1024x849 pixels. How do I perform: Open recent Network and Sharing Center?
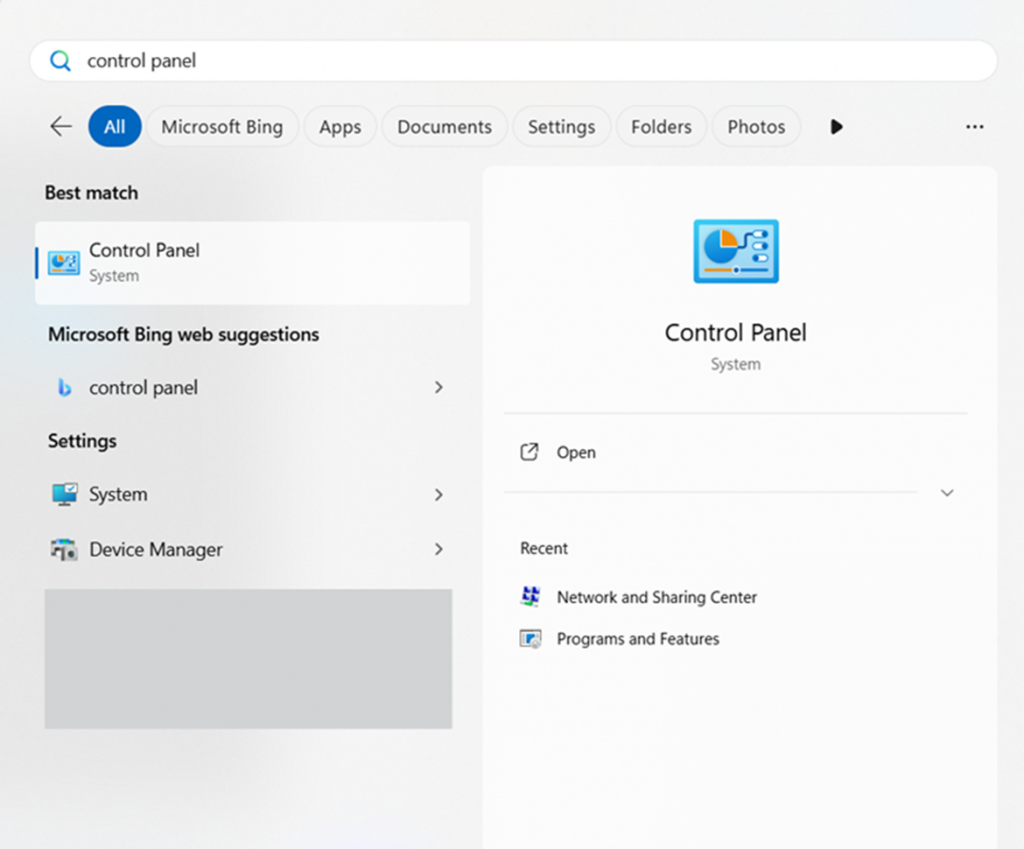[656, 597]
